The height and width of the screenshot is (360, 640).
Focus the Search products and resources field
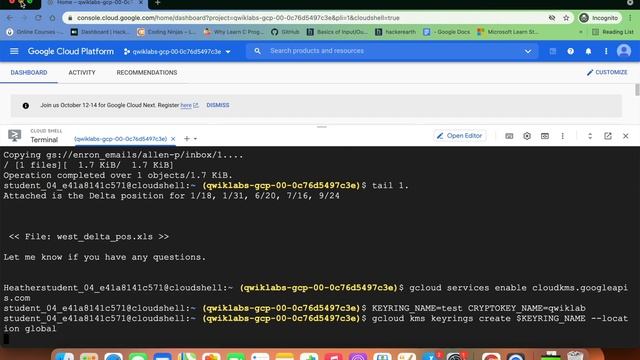click(392, 51)
